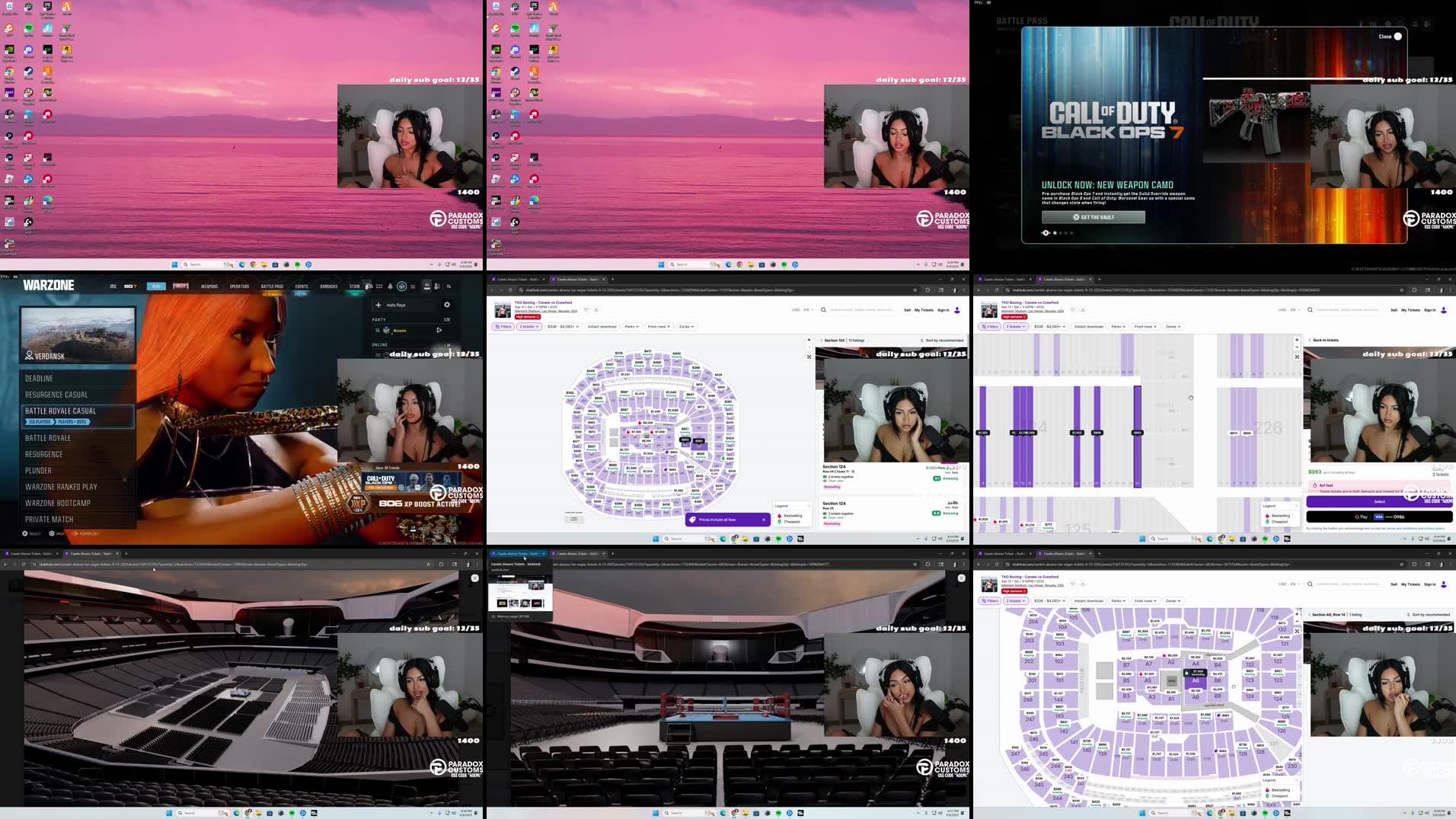Click the Invite Player plus icon

point(378,305)
